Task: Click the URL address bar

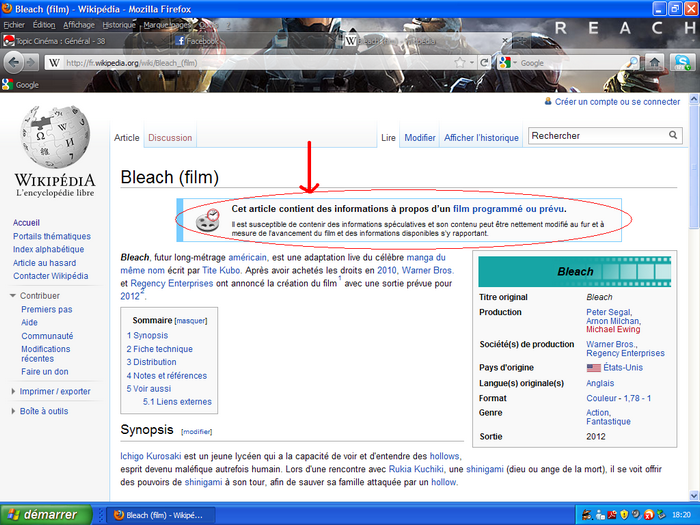Action: 258,63
